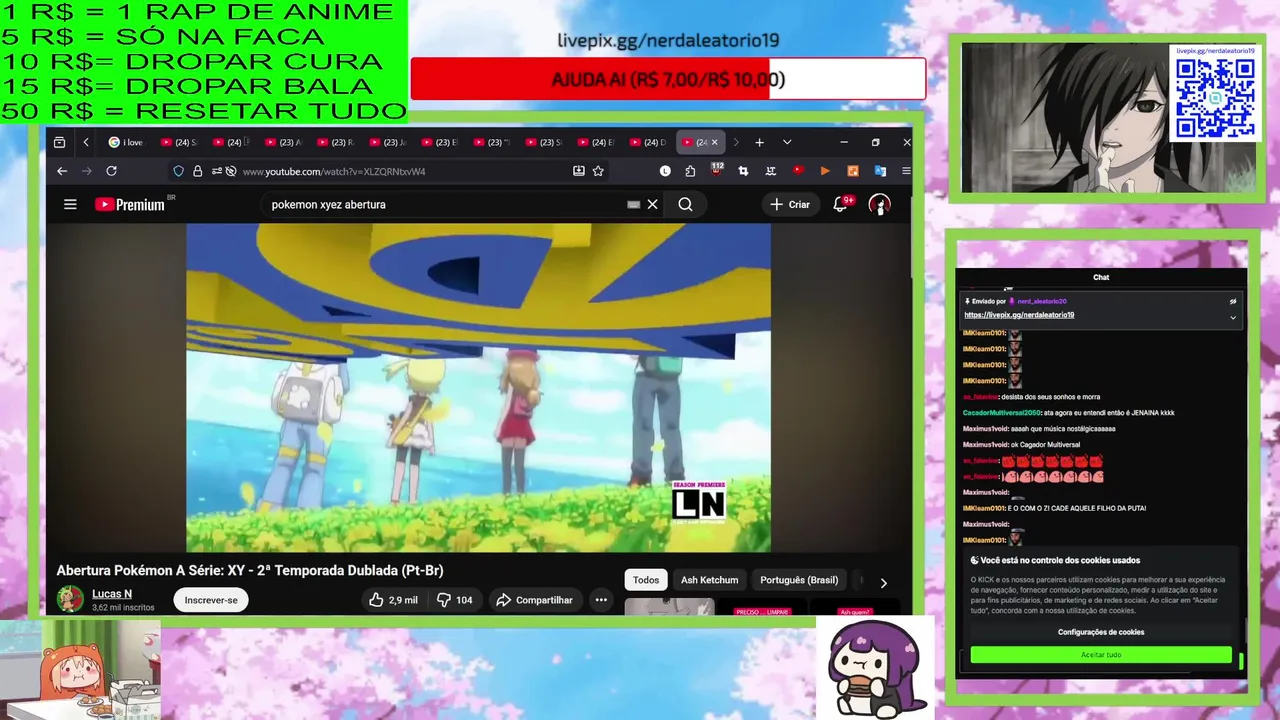Click the 'Inscrever-se' subscribe button
This screenshot has height=720, width=1280.
(x=211, y=600)
